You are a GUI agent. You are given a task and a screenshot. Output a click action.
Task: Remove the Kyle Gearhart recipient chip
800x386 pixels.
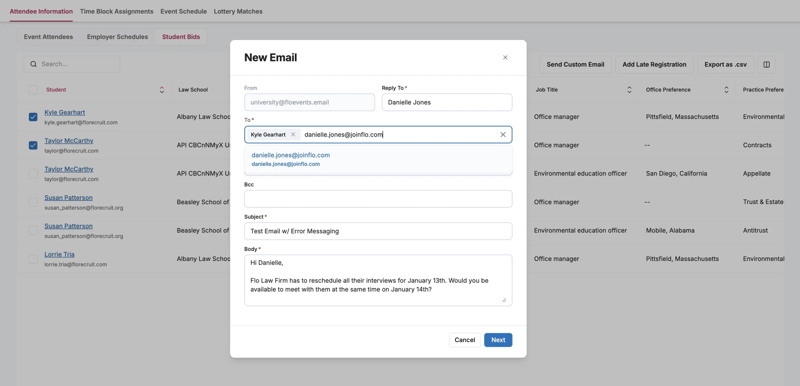[293, 135]
